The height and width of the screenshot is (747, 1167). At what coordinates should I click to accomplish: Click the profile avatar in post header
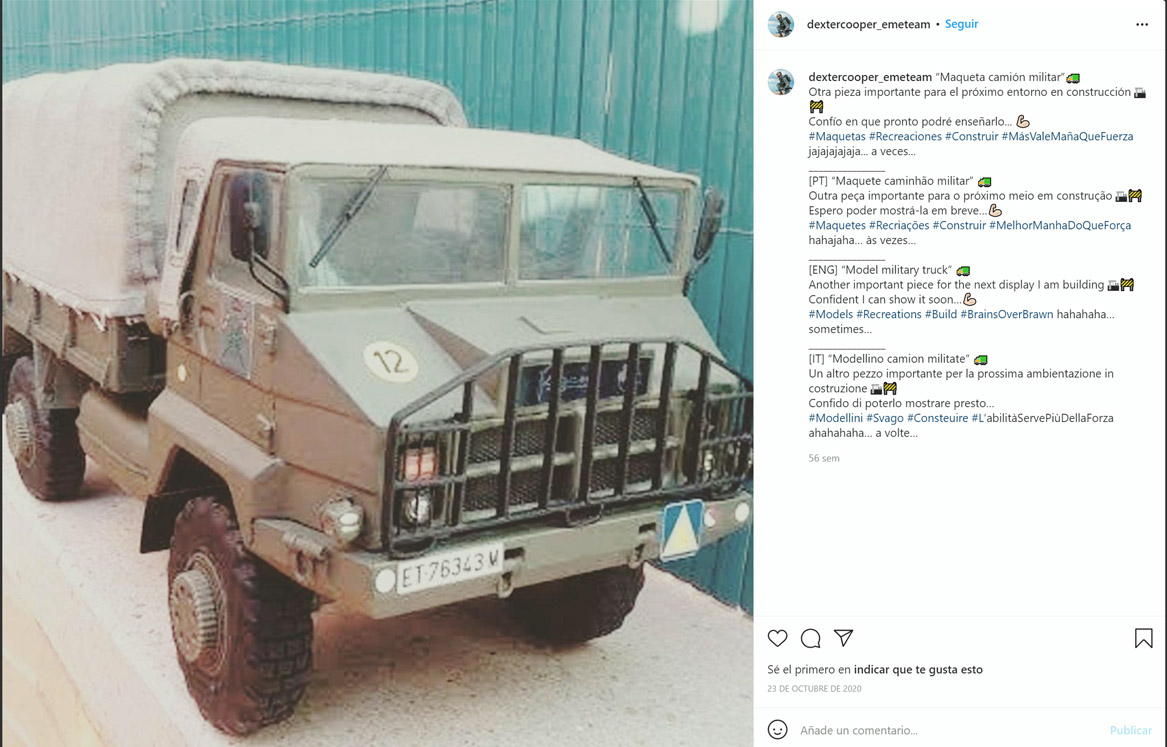(x=781, y=25)
